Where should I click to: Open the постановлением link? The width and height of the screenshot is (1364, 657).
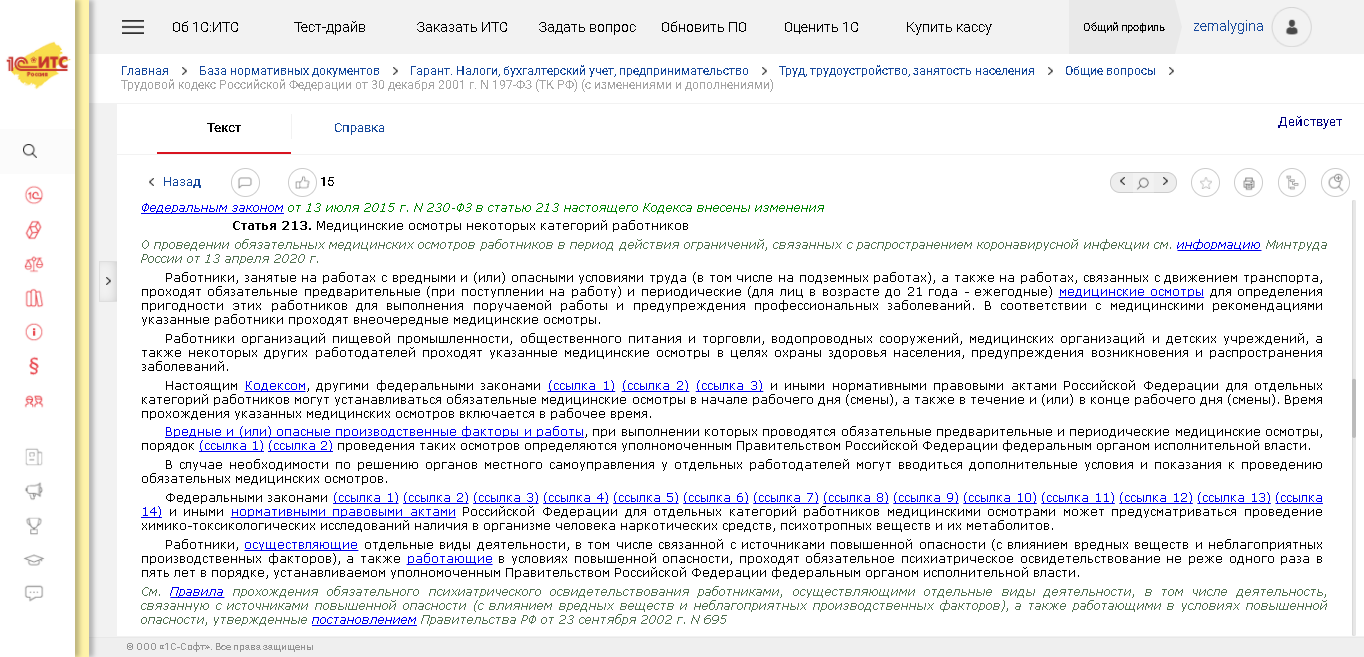point(364,620)
